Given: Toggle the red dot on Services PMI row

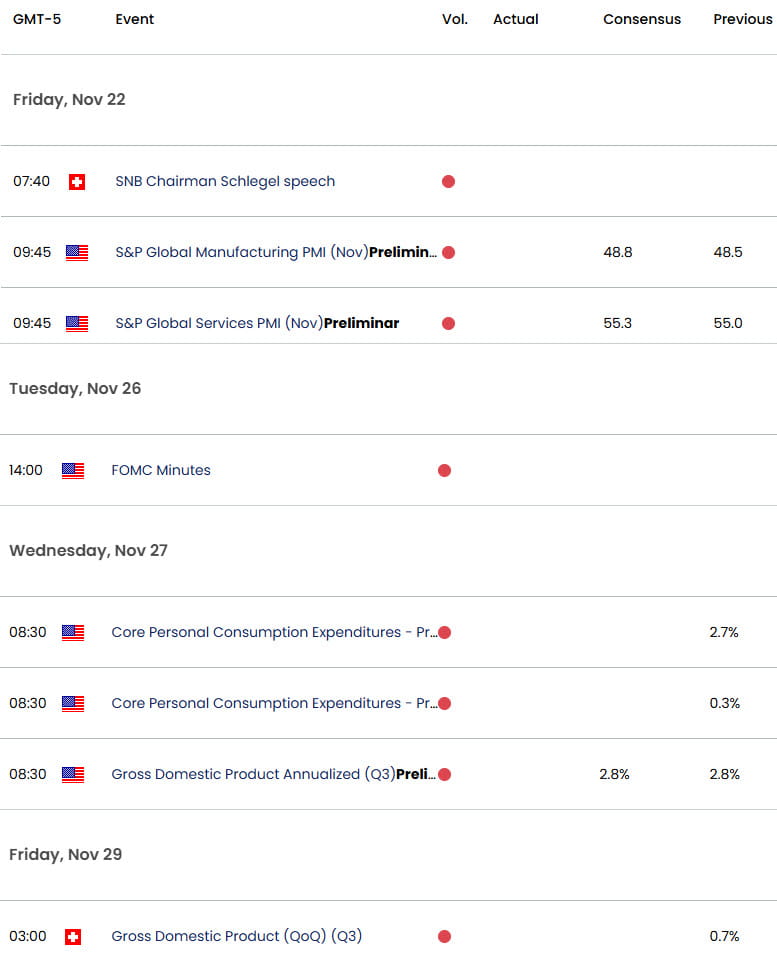Looking at the screenshot, I should click(448, 323).
